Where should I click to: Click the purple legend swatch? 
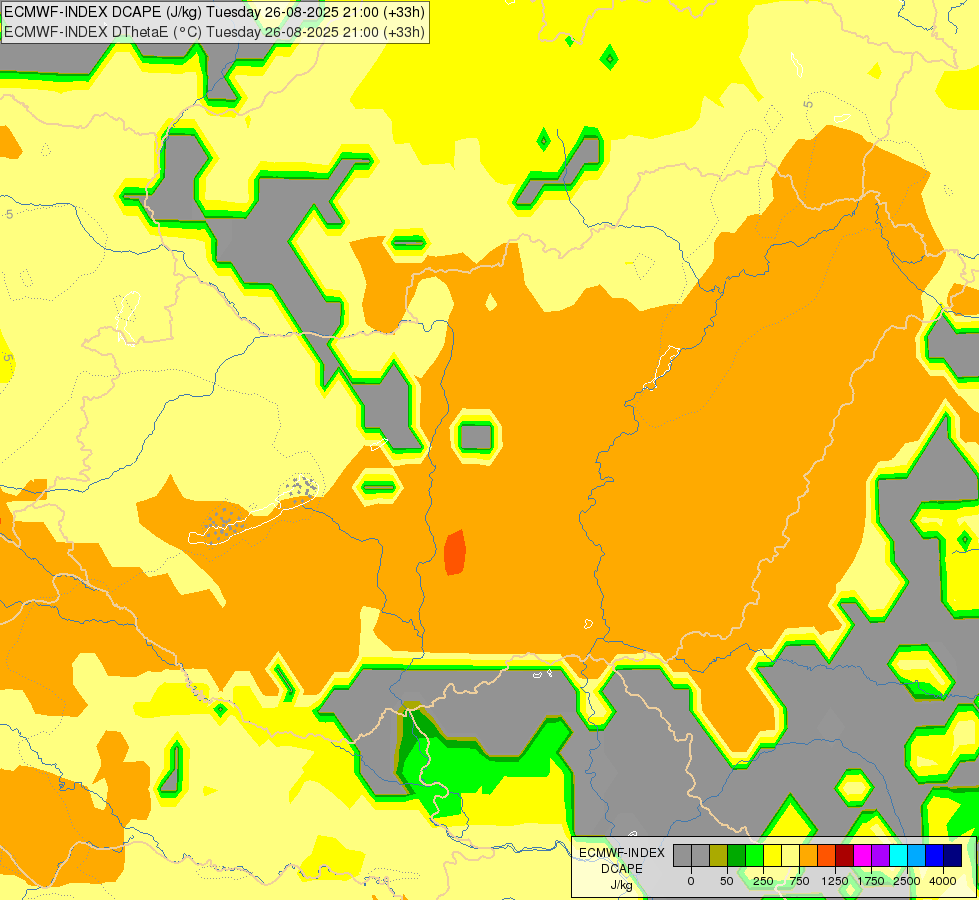pos(880,855)
